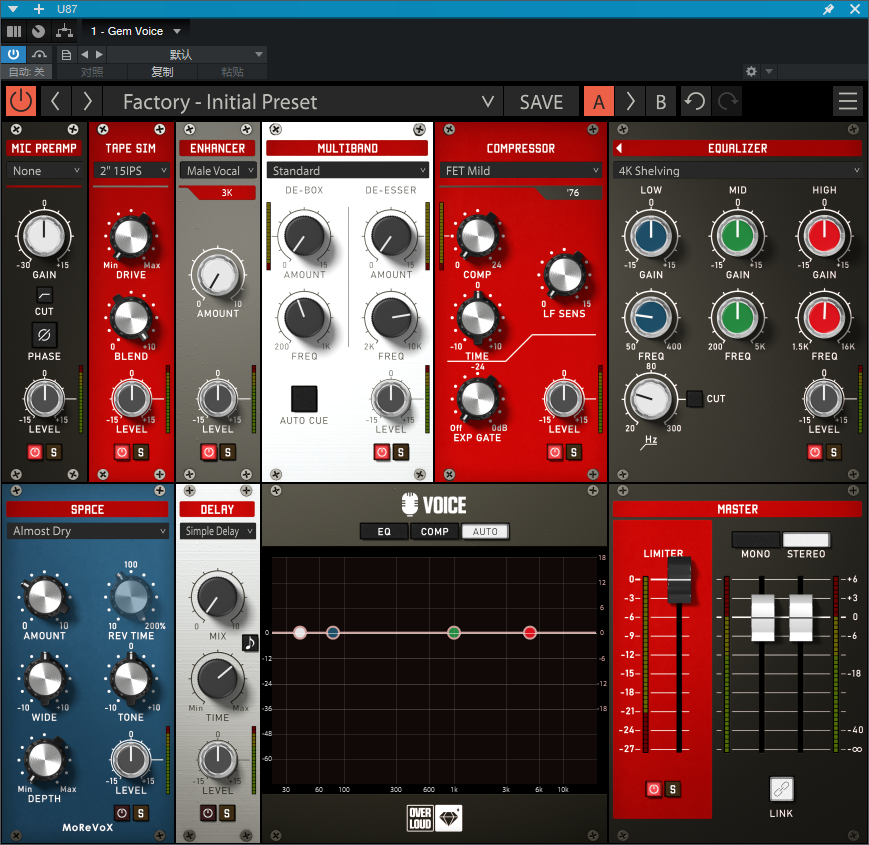Toggle the master fader Link button
This screenshot has height=845, width=869.
click(781, 789)
